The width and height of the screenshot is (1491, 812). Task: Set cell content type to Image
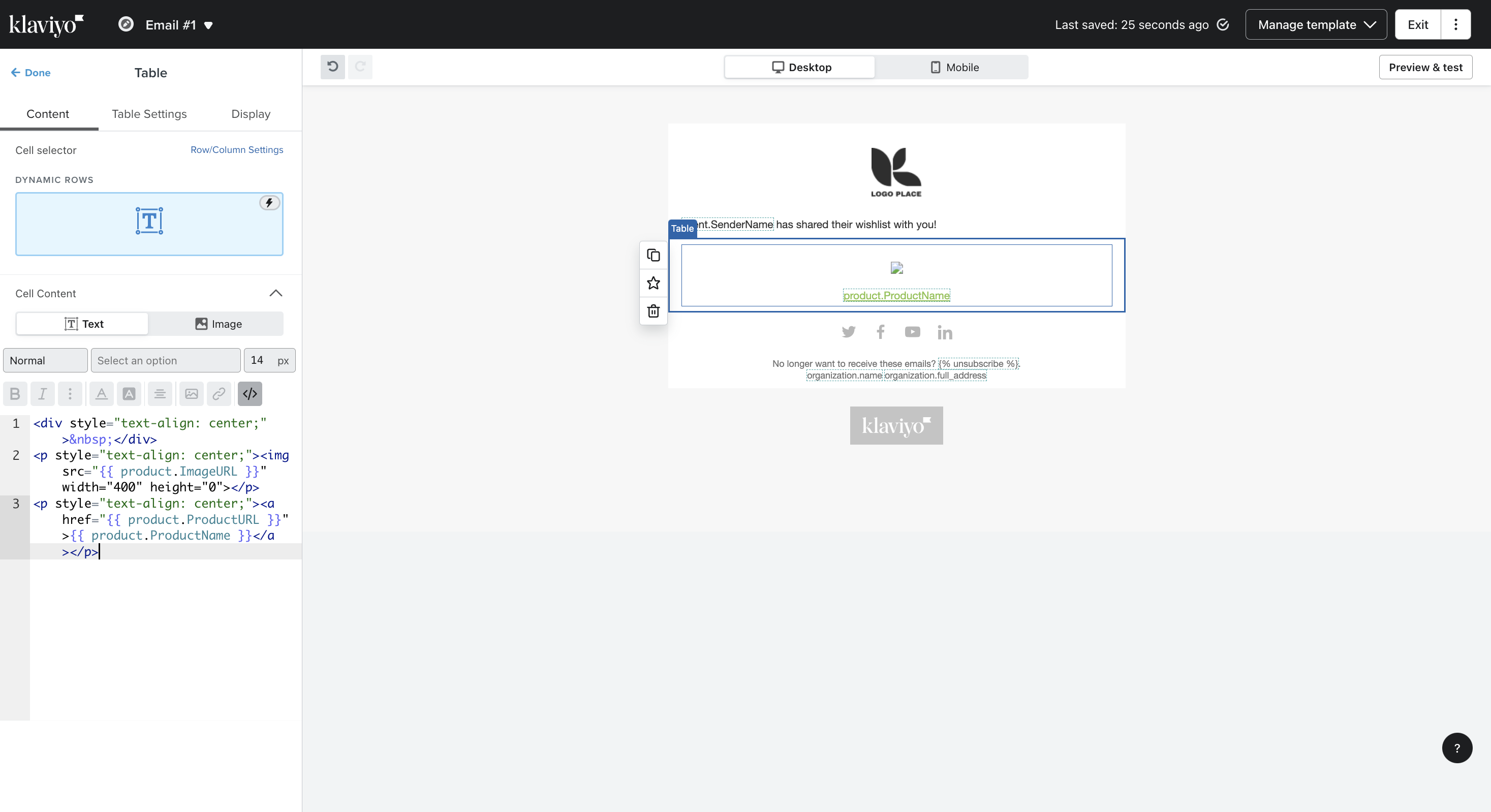point(218,324)
